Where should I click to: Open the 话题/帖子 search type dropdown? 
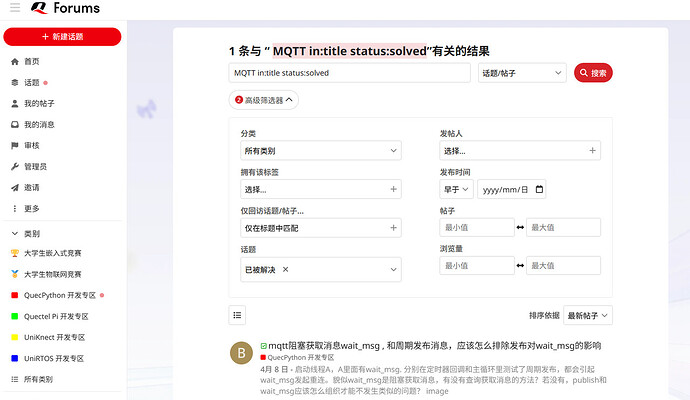522,73
